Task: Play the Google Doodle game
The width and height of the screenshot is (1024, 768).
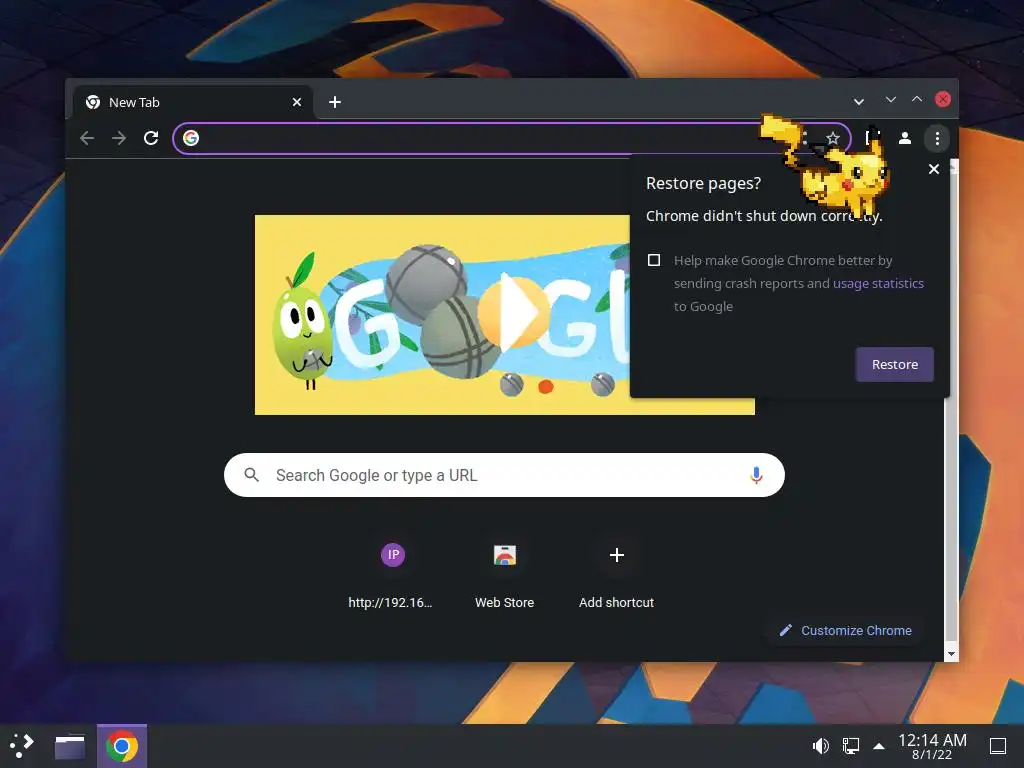Action: pyautogui.click(x=513, y=312)
